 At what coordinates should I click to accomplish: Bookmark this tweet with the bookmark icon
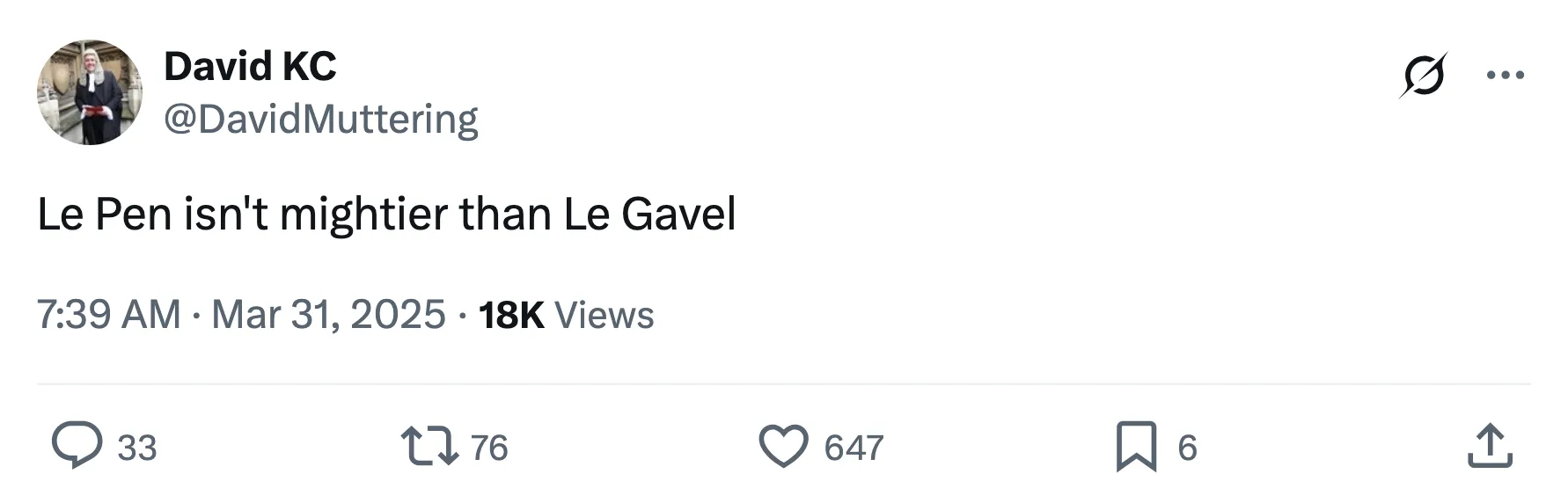point(1136,446)
